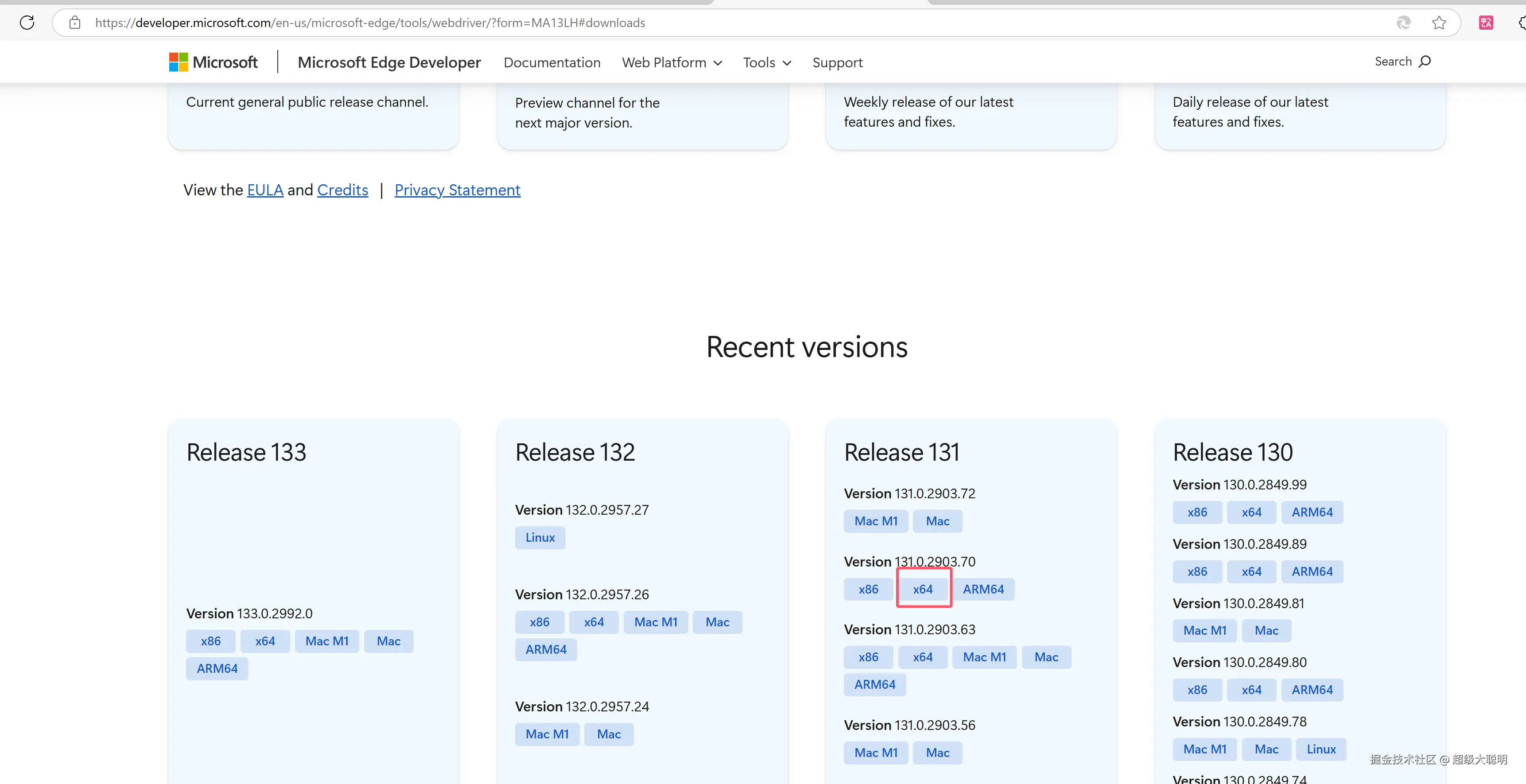Screen dimensions: 1526x784
Task: Open the Documentation menu item
Action: pyautogui.click(x=551, y=62)
